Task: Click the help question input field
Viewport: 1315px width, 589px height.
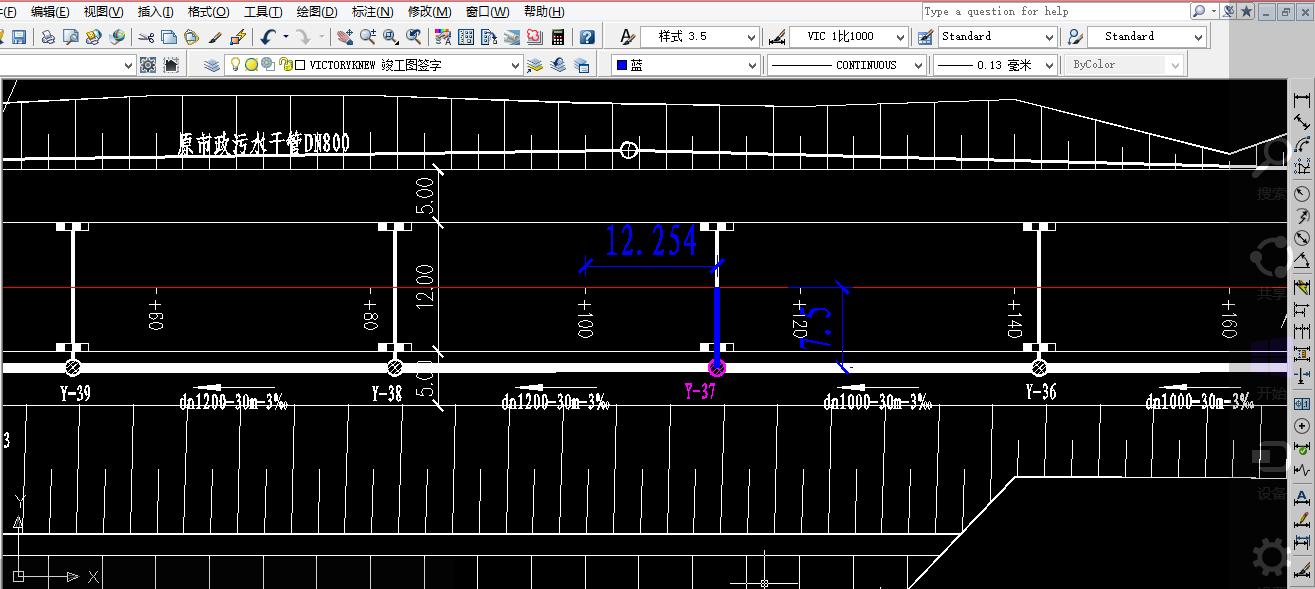Action: pyautogui.click(x=1054, y=12)
